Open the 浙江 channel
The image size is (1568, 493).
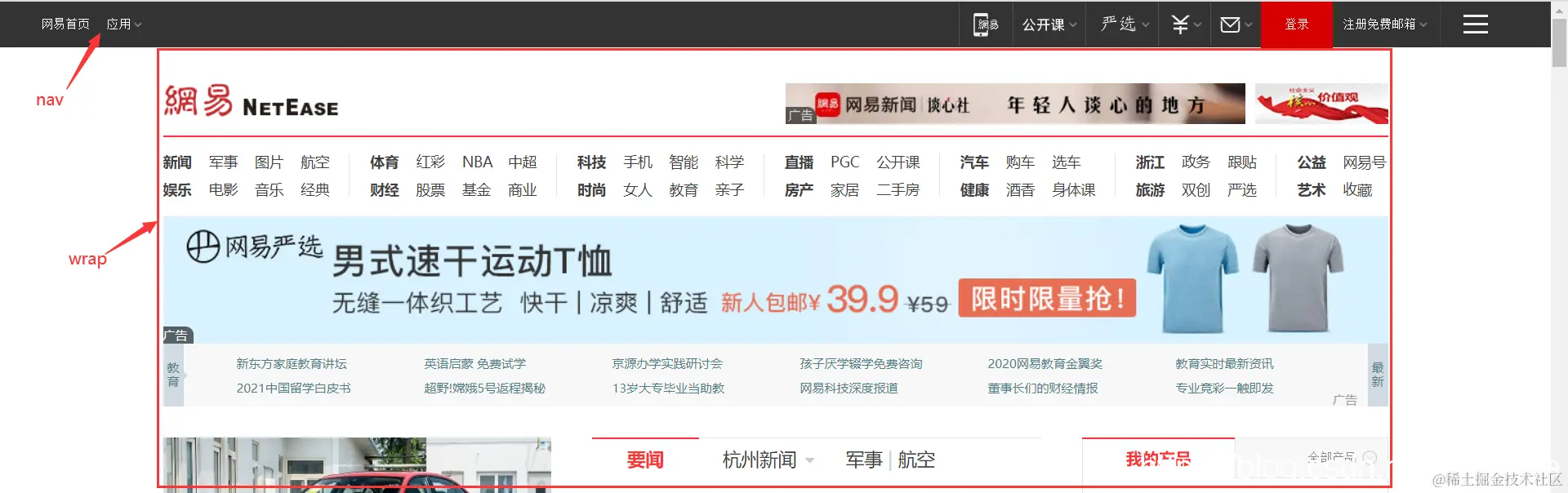pos(1151,162)
